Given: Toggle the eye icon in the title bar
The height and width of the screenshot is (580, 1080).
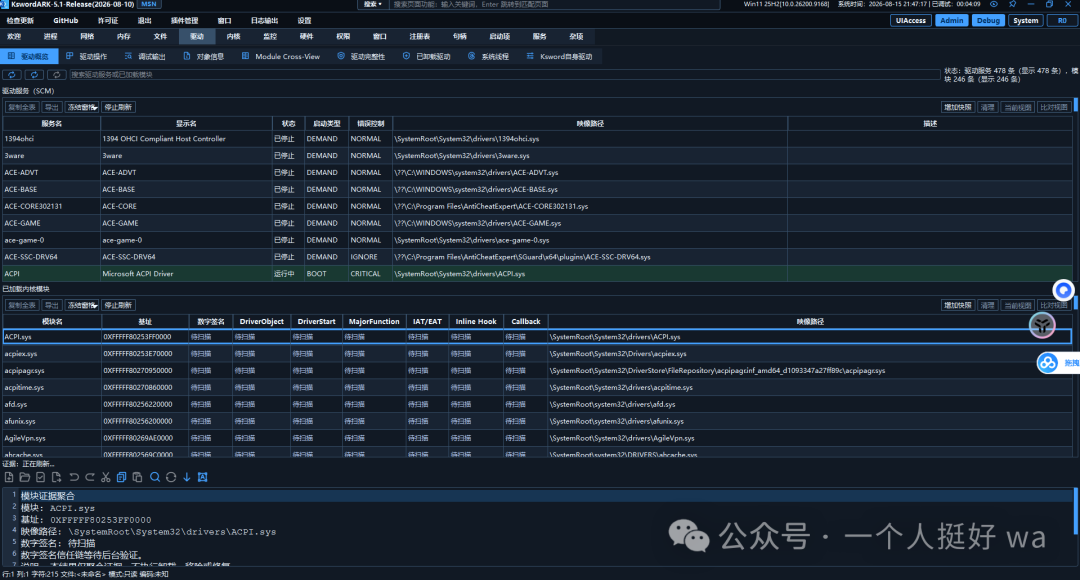Looking at the screenshot, I should (x=994, y=4).
